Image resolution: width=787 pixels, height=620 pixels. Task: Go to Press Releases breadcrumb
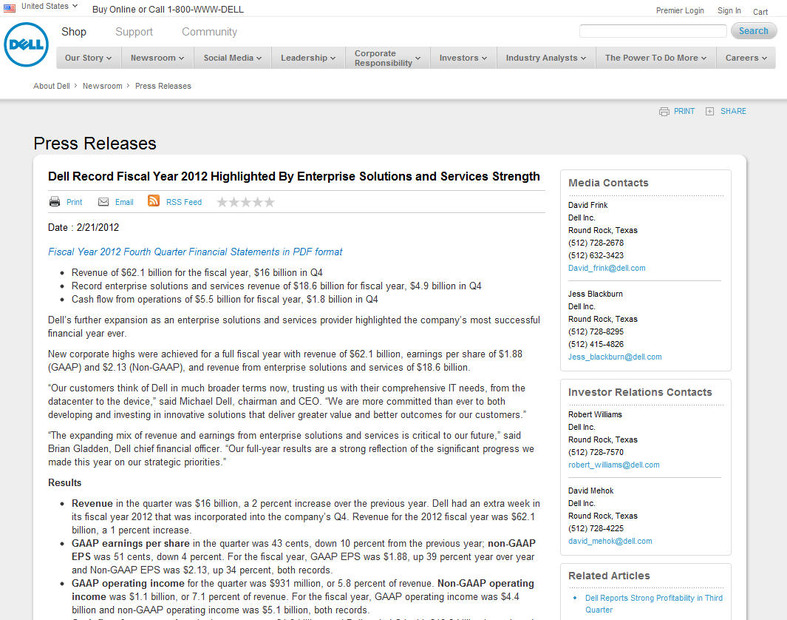[163, 86]
